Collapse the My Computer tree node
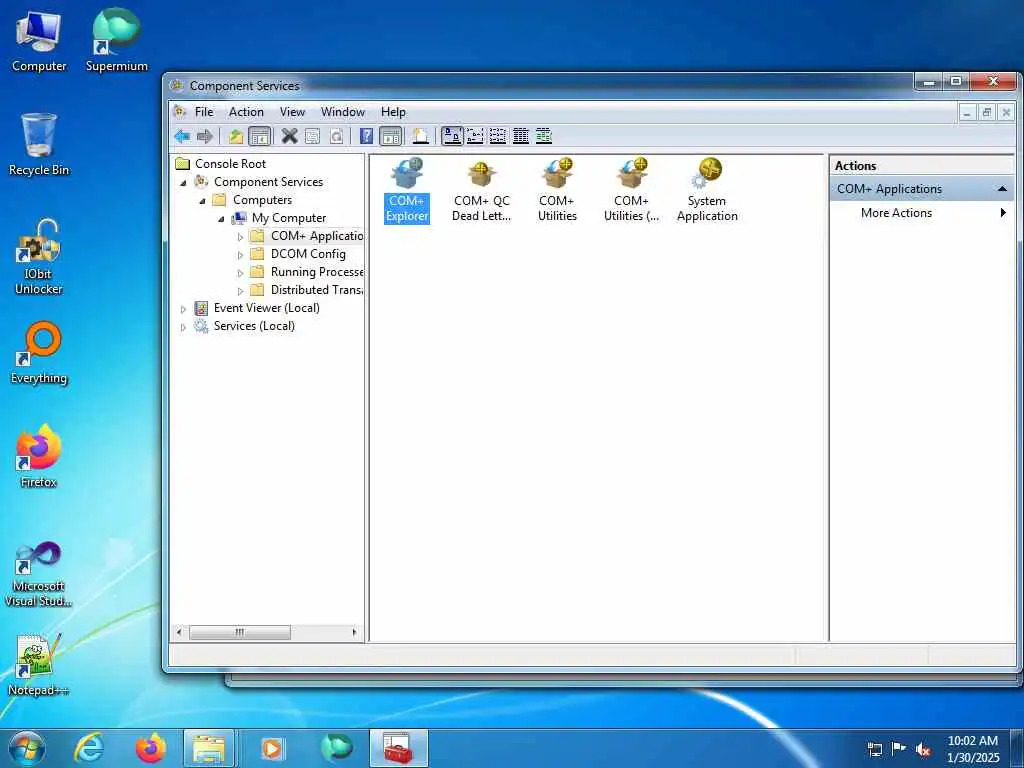Viewport: 1024px width, 768px height. click(x=221, y=219)
